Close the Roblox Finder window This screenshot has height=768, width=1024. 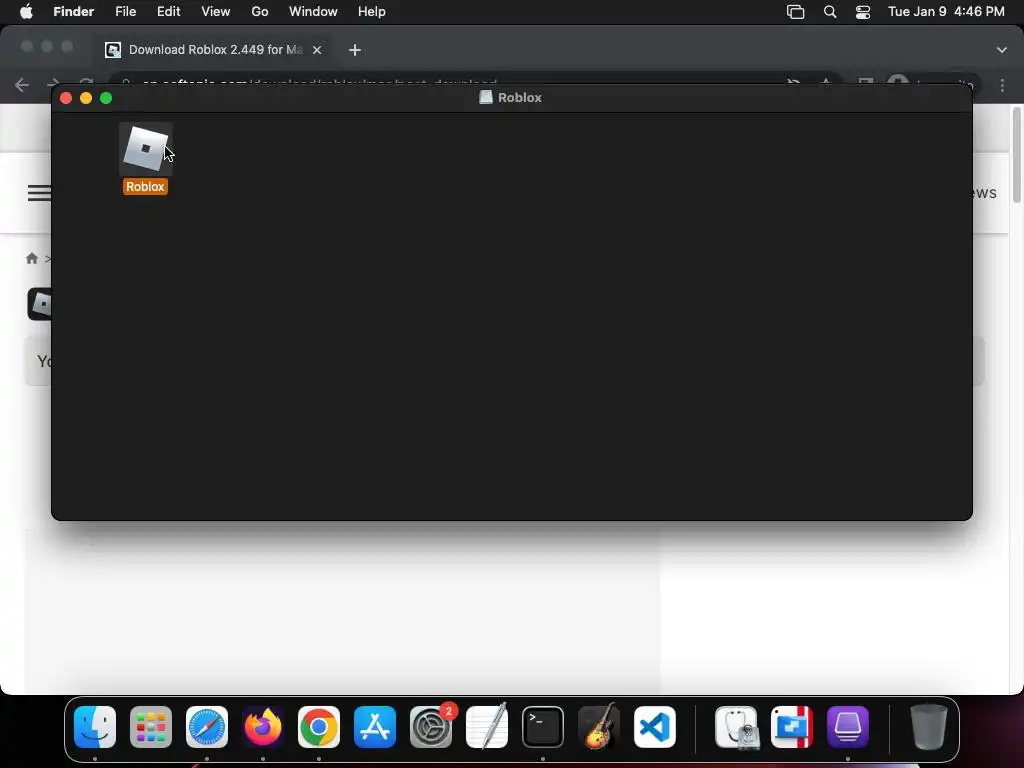(x=66, y=98)
